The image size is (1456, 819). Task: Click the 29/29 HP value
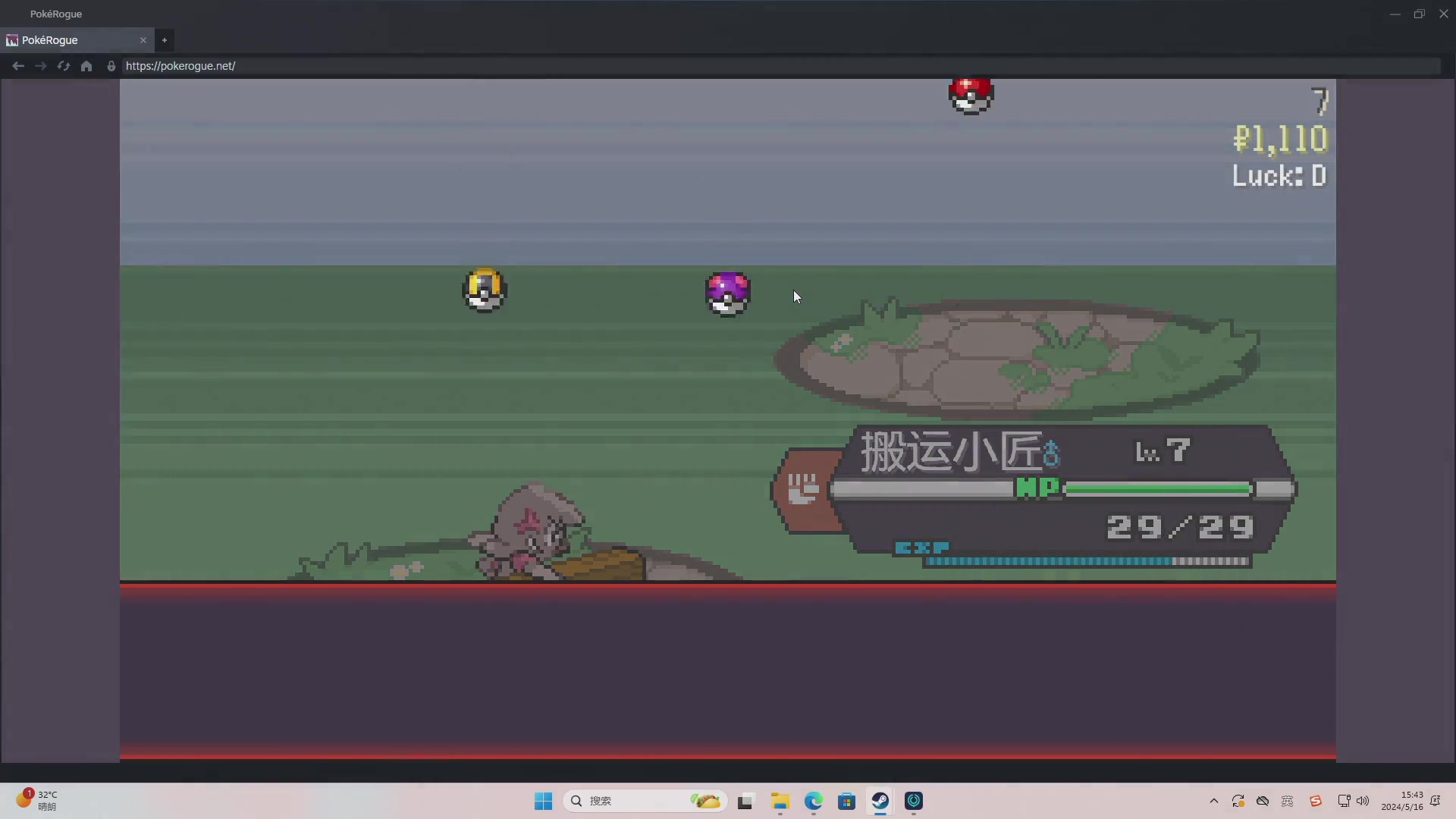[1180, 528]
